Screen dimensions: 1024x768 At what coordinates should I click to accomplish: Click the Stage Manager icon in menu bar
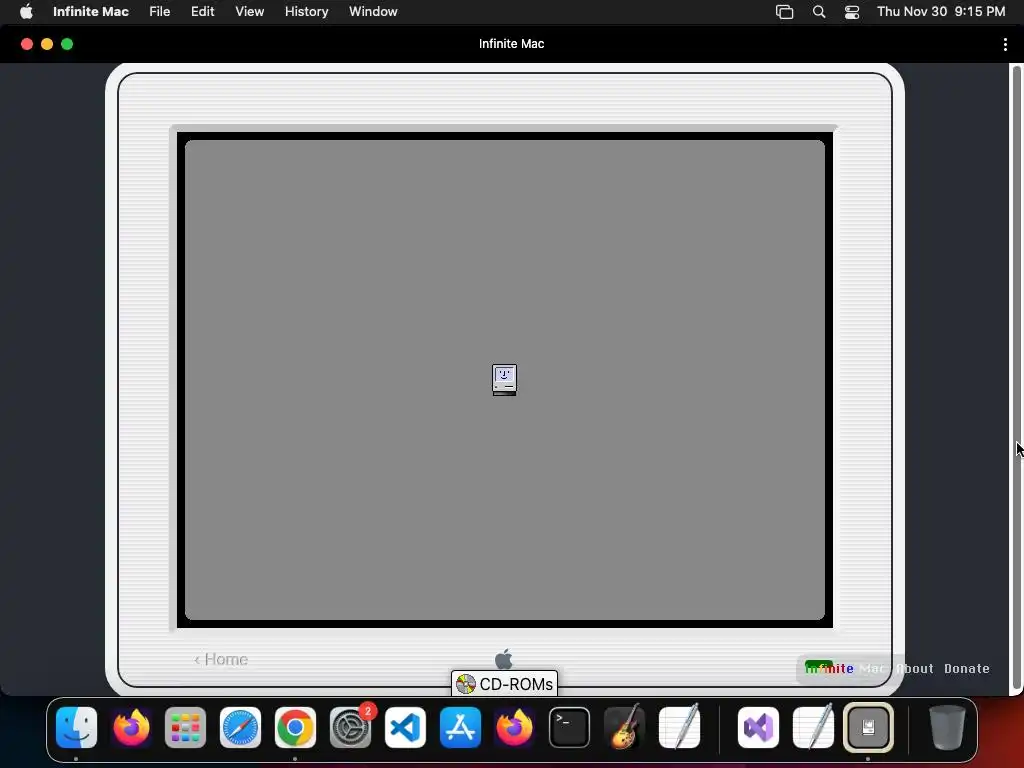784,12
